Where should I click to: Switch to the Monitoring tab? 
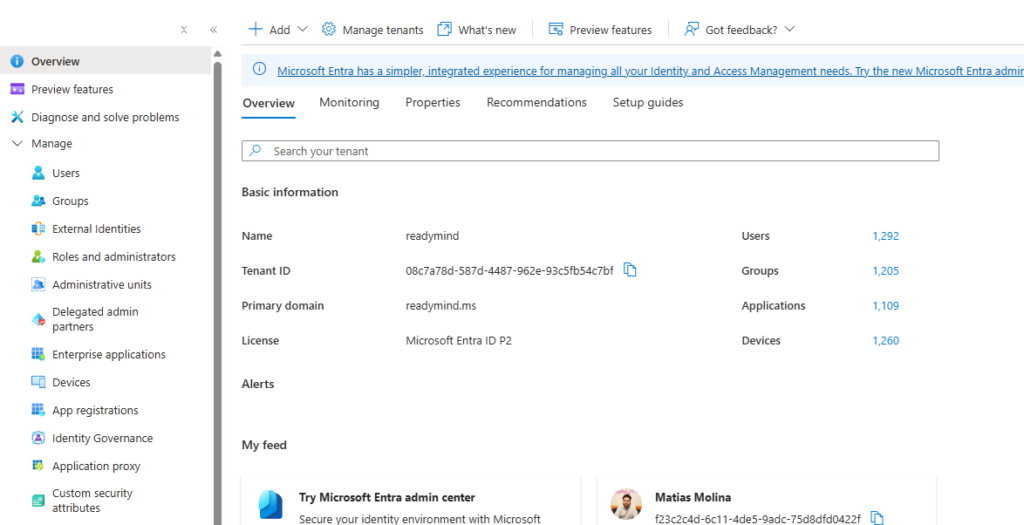(349, 102)
